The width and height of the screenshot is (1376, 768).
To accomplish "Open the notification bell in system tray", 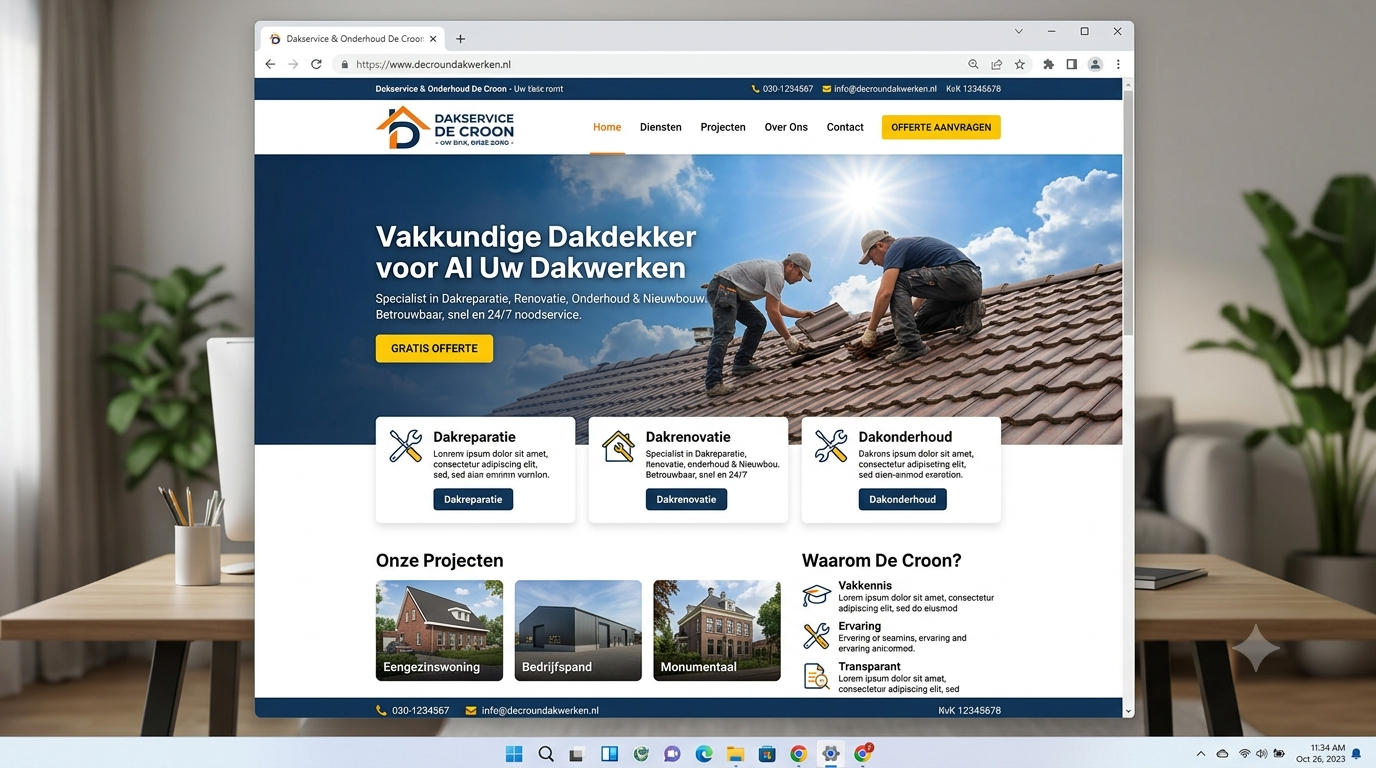I will (1357, 753).
